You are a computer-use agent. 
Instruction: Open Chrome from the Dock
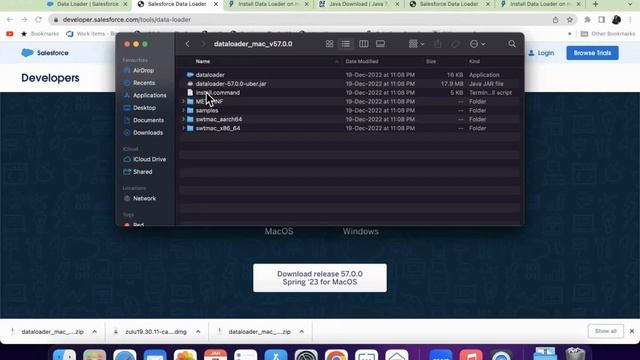336,356
